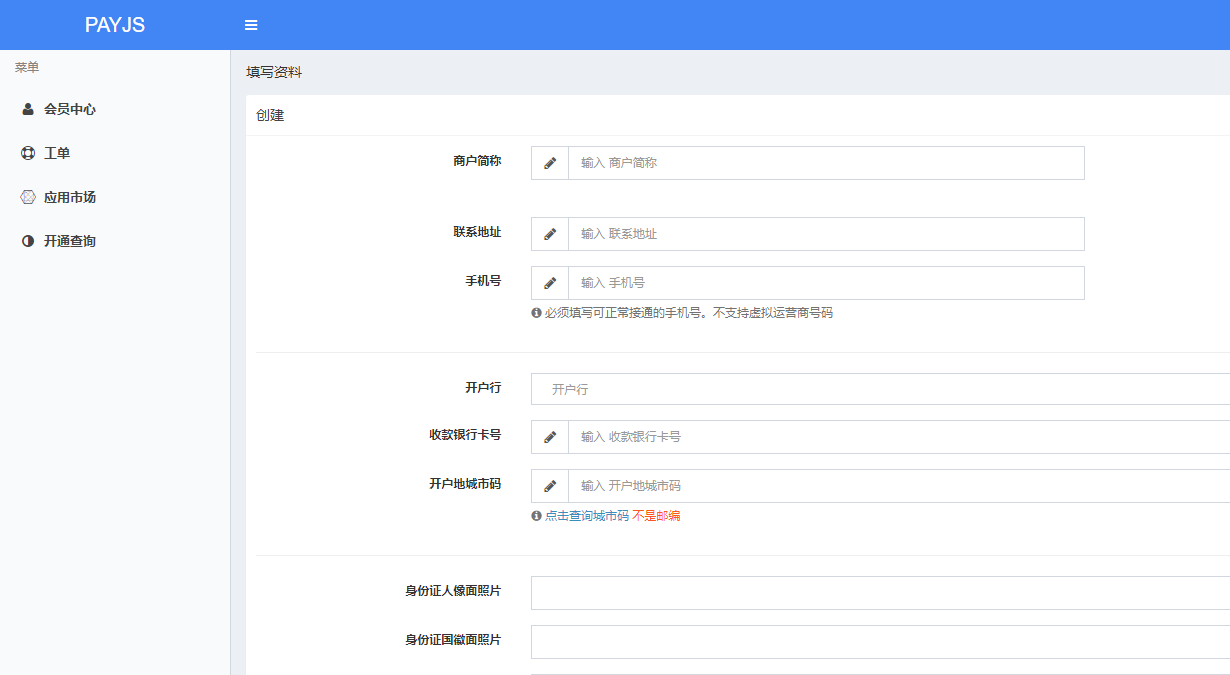Click pencil icon of 开户地城市码 field
1230x675 pixels.
[x=550, y=486]
